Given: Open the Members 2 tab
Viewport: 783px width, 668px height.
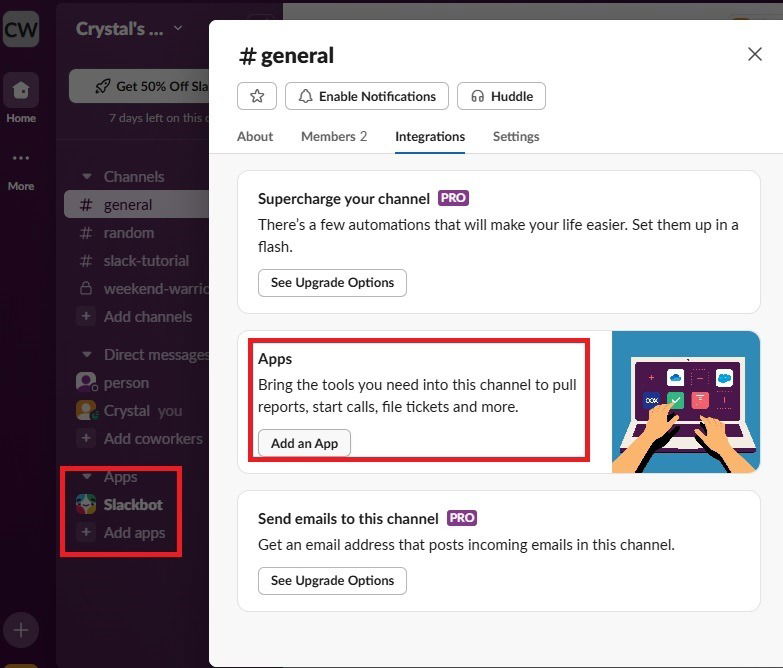Looking at the screenshot, I should 334,136.
